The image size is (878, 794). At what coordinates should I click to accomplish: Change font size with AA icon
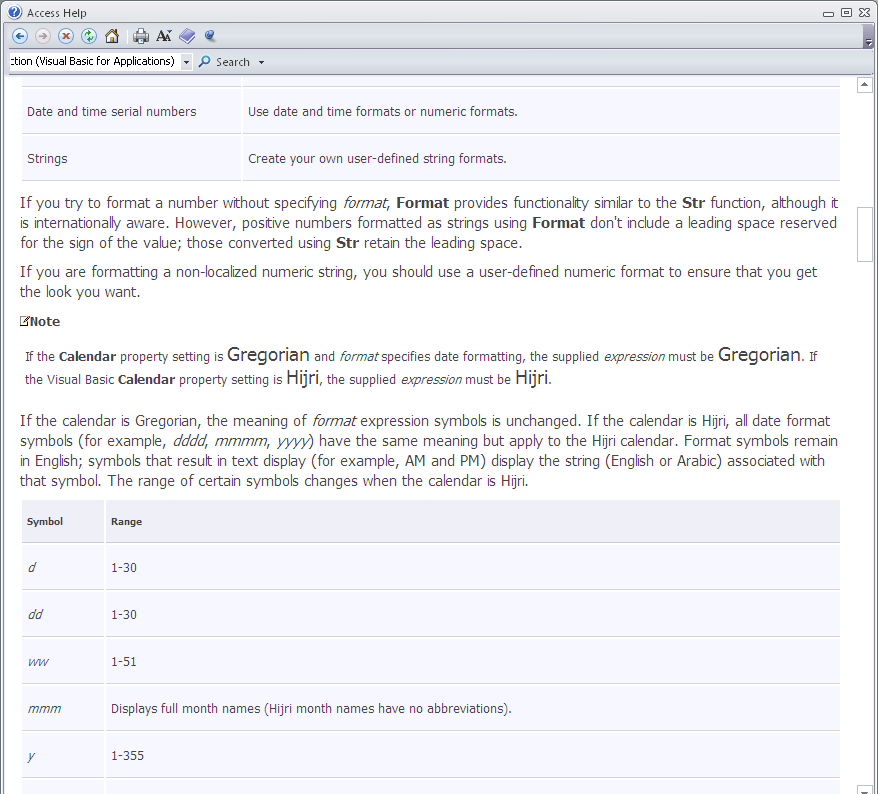(x=164, y=36)
